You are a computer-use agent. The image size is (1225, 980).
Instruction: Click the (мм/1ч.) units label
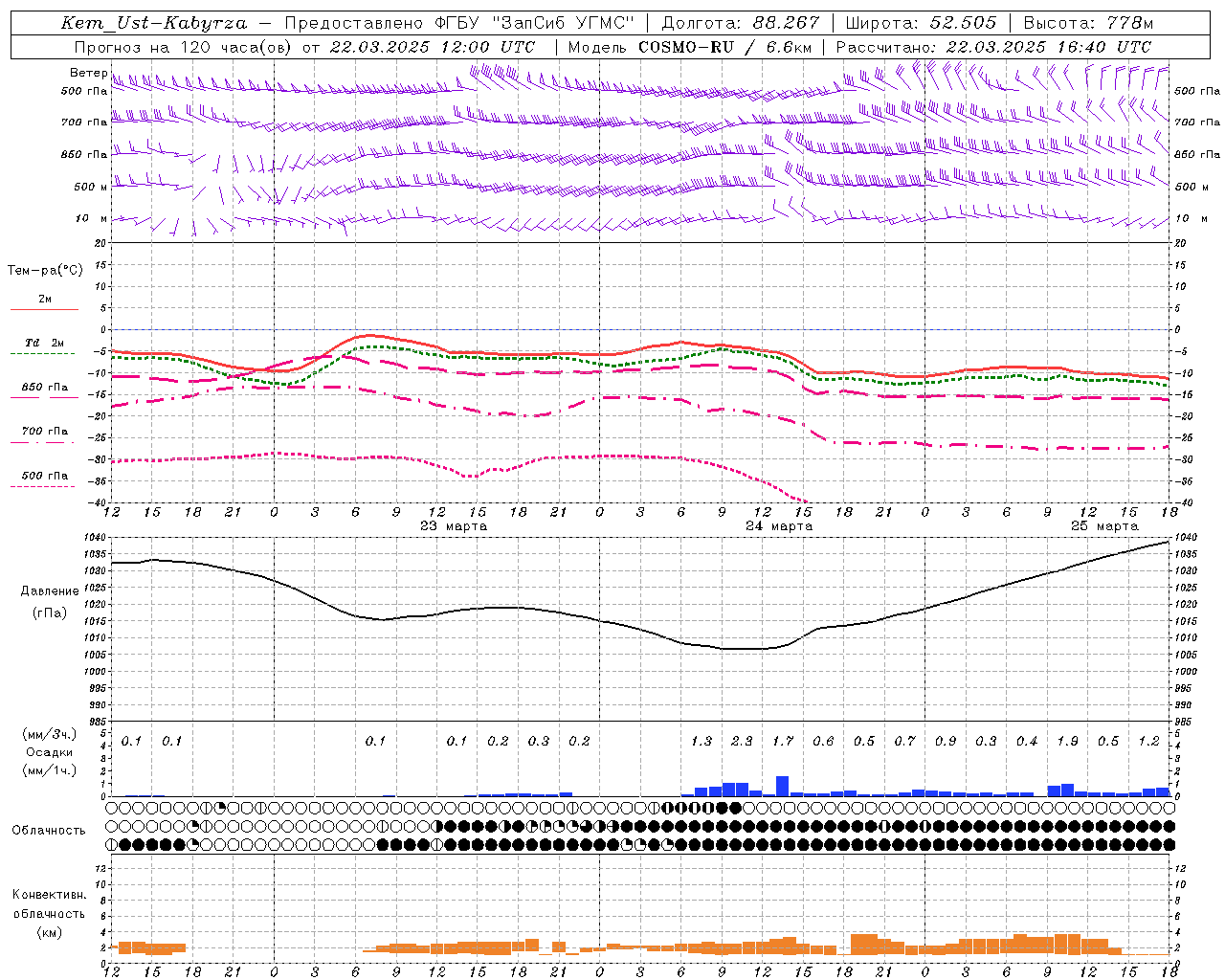tap(50, 770)
